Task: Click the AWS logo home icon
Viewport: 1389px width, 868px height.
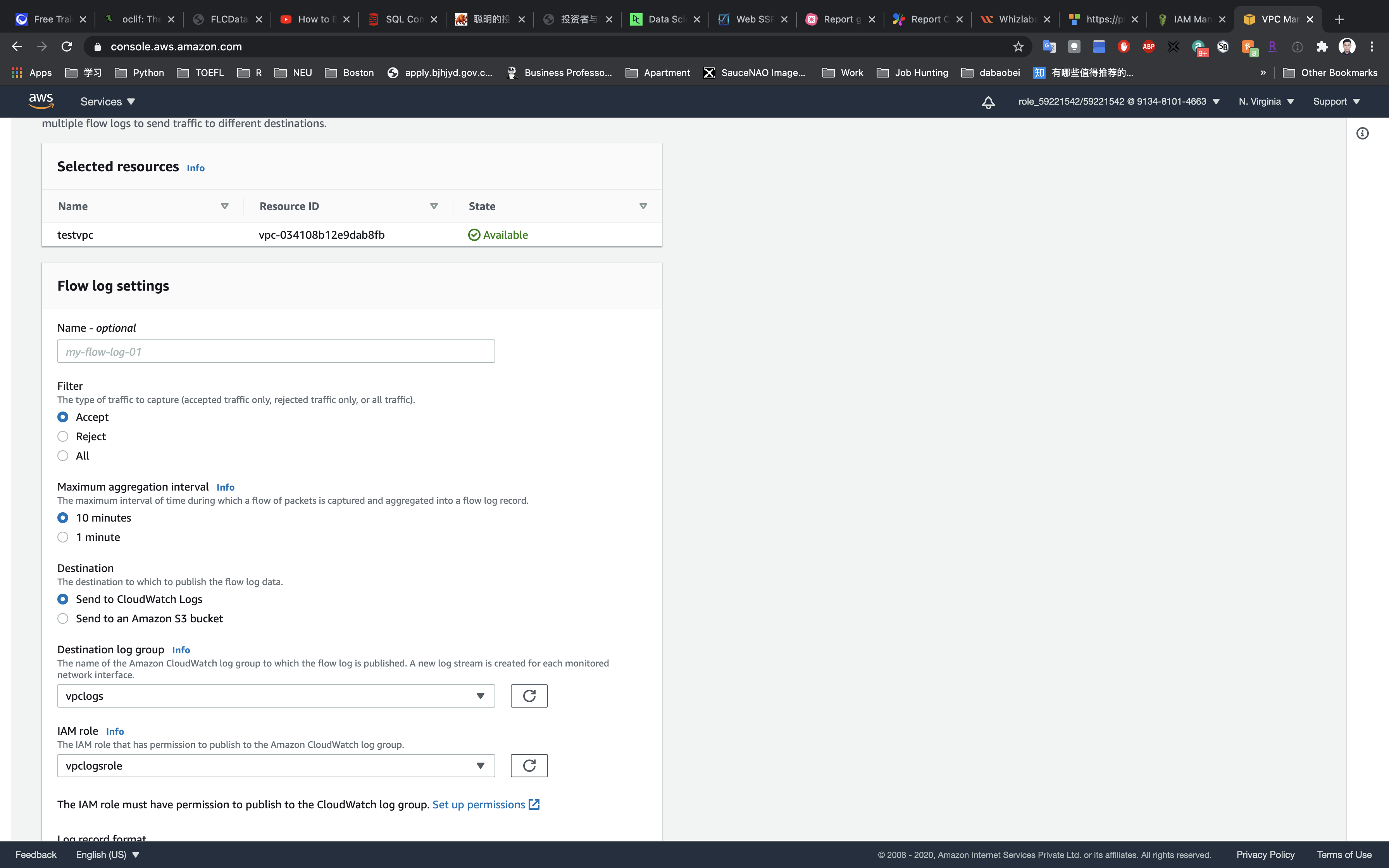Action: pyautogui.click(x=41, y=101)
